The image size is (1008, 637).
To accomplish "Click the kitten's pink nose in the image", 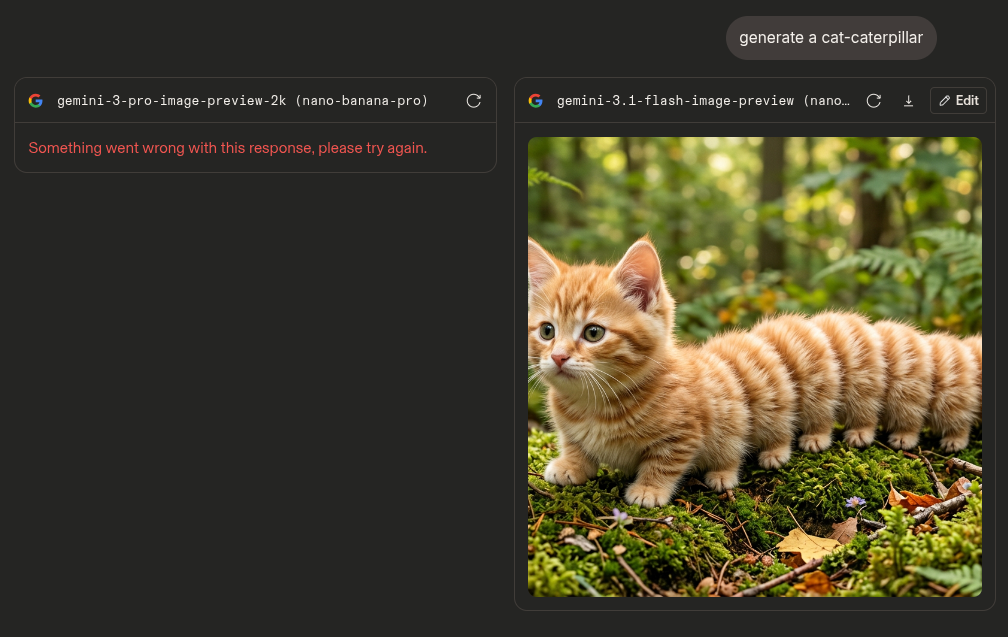I will pos(560,358).
